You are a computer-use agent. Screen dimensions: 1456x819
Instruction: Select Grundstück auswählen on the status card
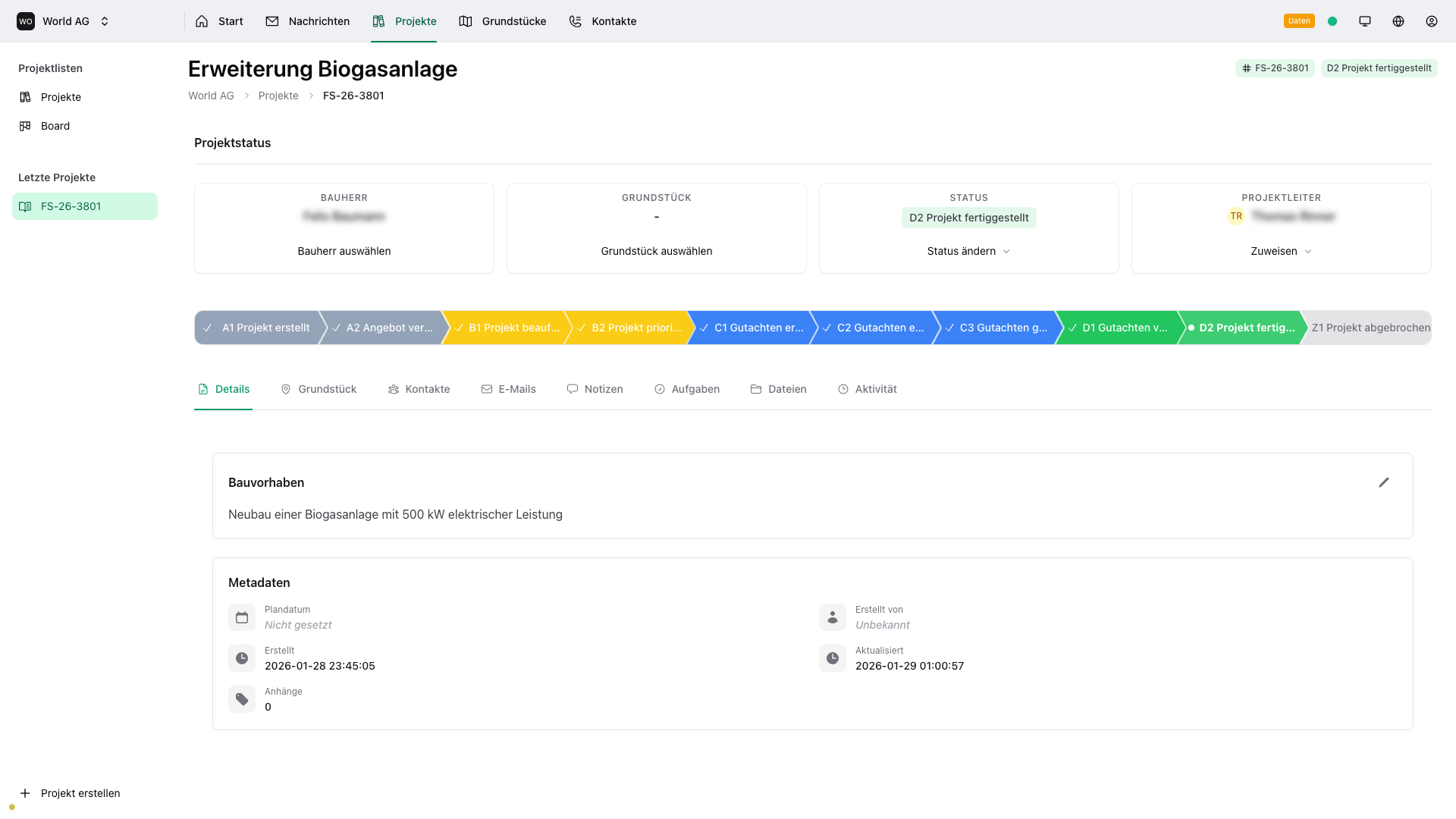(656, 251)
